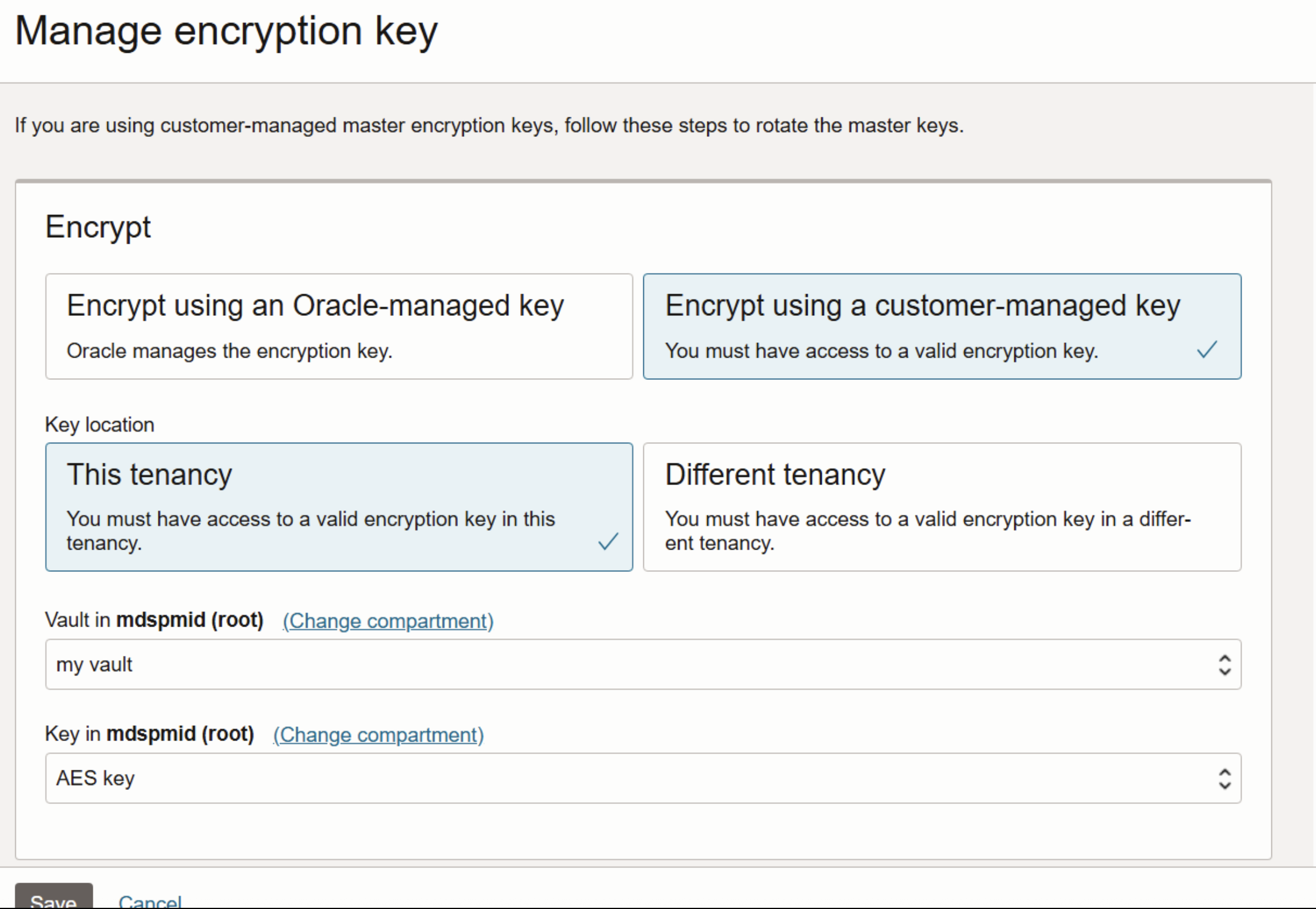Click the 'Encrypt' section heading

click(98, 227)
